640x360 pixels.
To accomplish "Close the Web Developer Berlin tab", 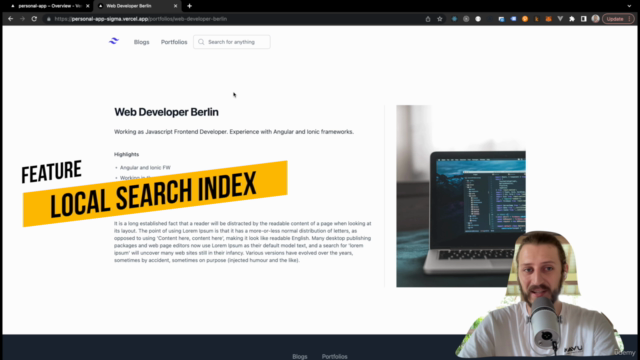I will [x=176, y=6].
